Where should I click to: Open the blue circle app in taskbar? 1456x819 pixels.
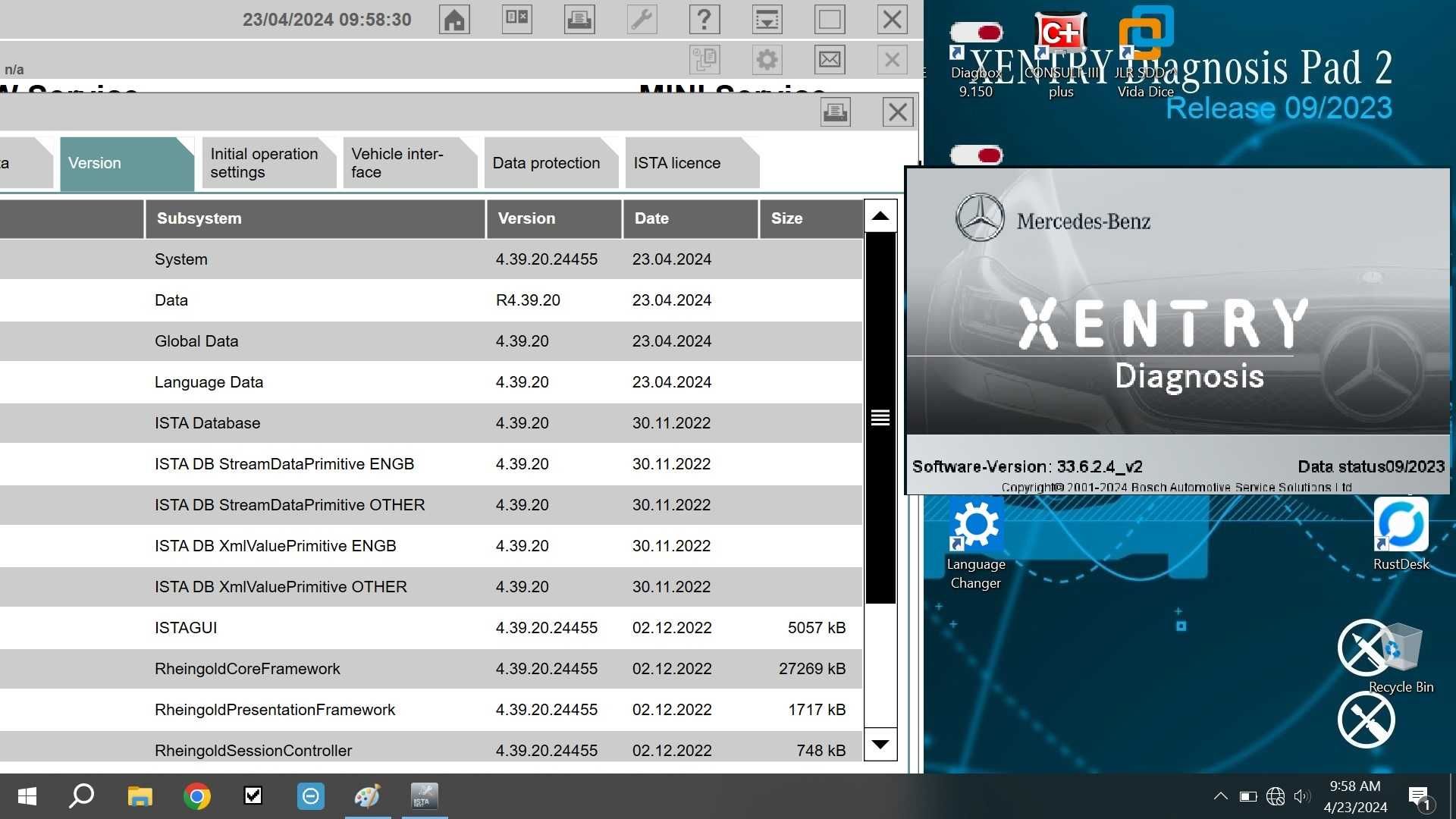(x=311, y=796)
